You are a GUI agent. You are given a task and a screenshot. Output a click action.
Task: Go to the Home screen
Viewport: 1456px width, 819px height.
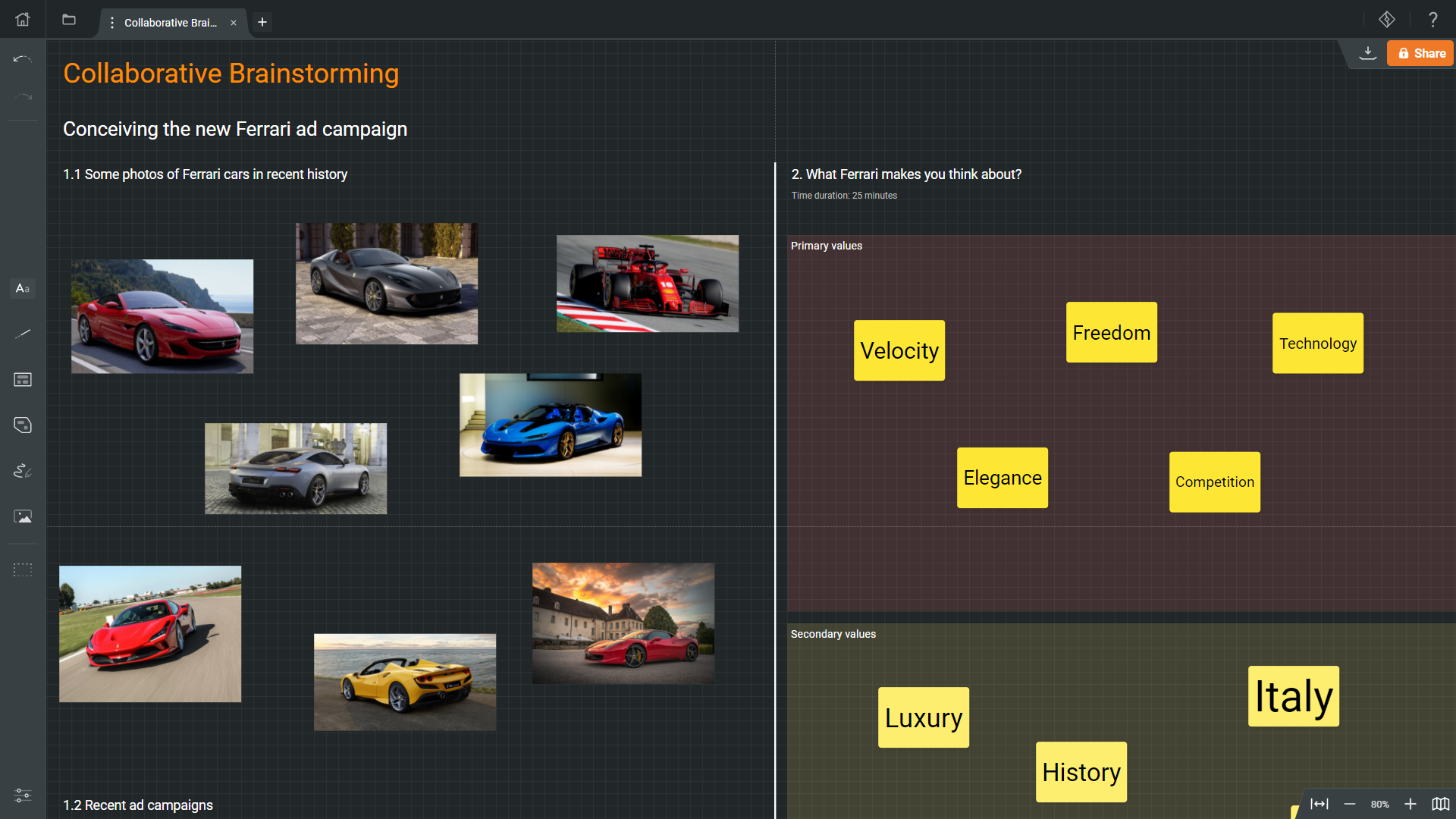pyautogui.click(x=23, y=20)
